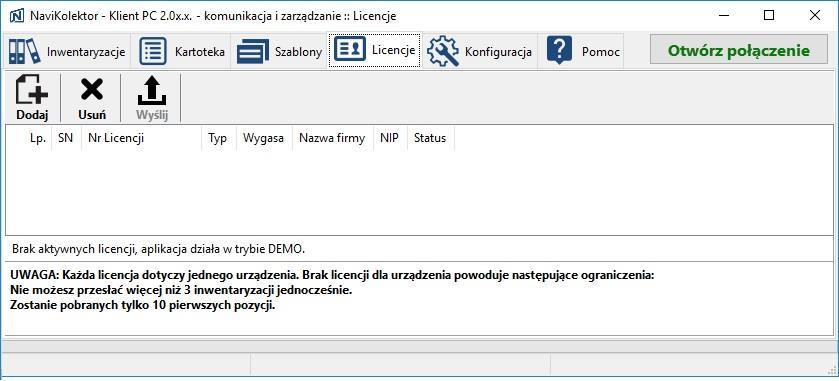Screen dimensions: 839x381
Task: Open the Pomoc tab label
Action: pos(601,52)
